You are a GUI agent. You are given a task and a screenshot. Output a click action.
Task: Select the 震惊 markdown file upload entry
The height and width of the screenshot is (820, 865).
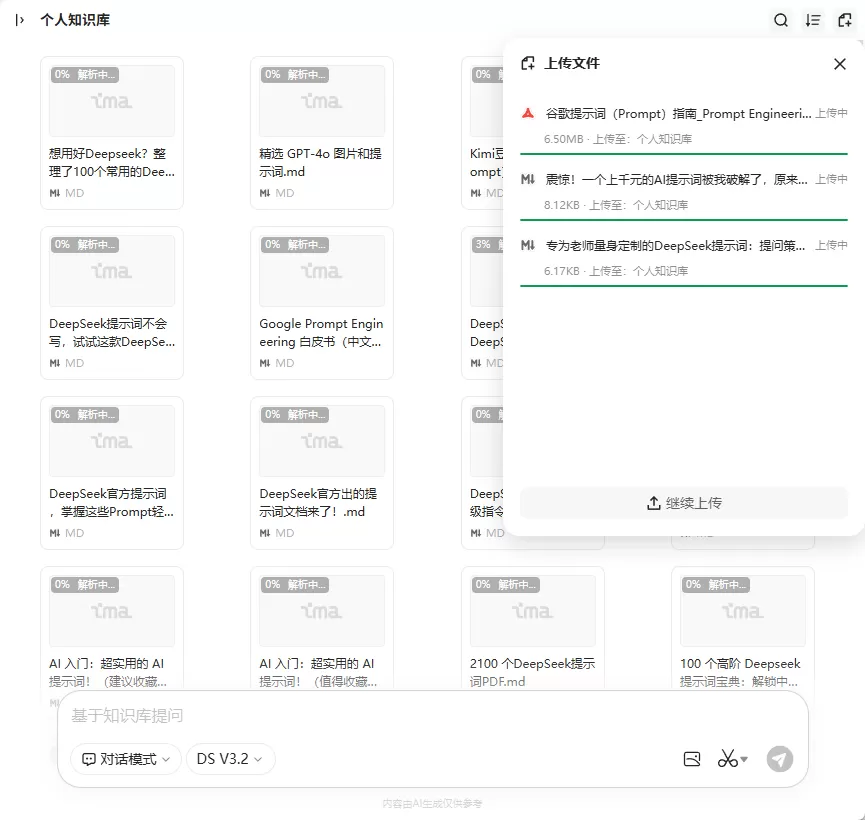(684, 191)
